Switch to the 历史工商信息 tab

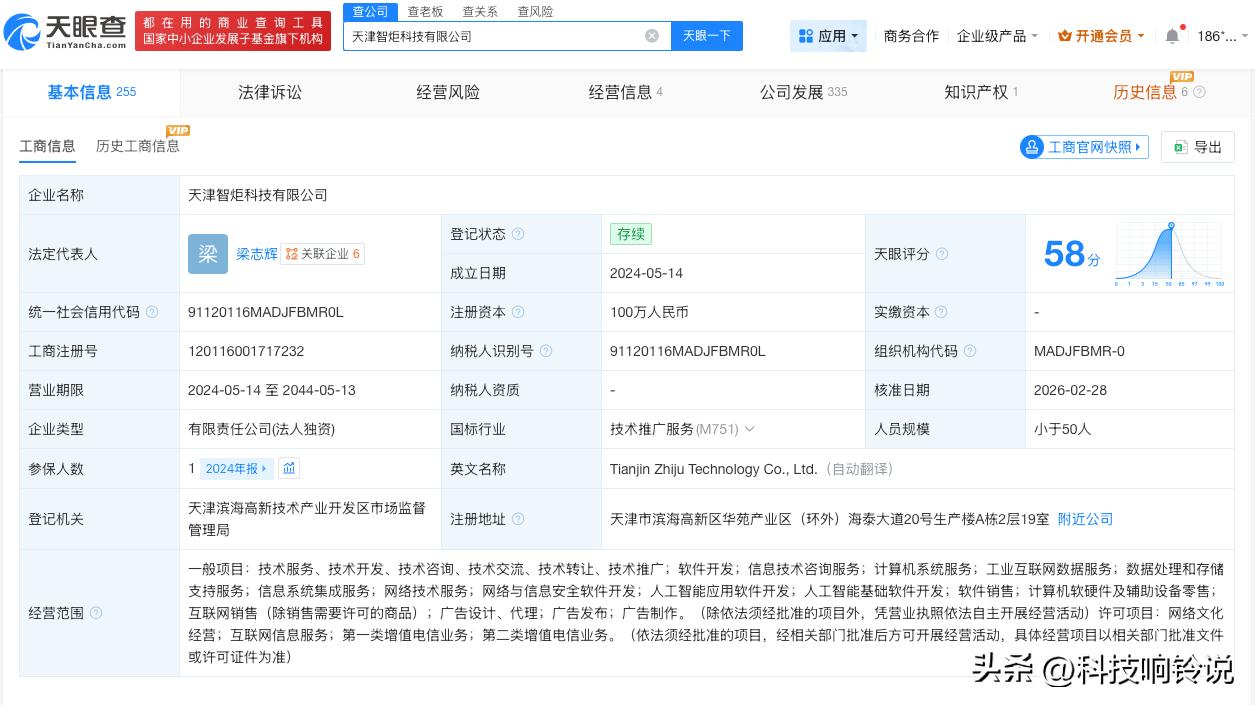[137, 146]
